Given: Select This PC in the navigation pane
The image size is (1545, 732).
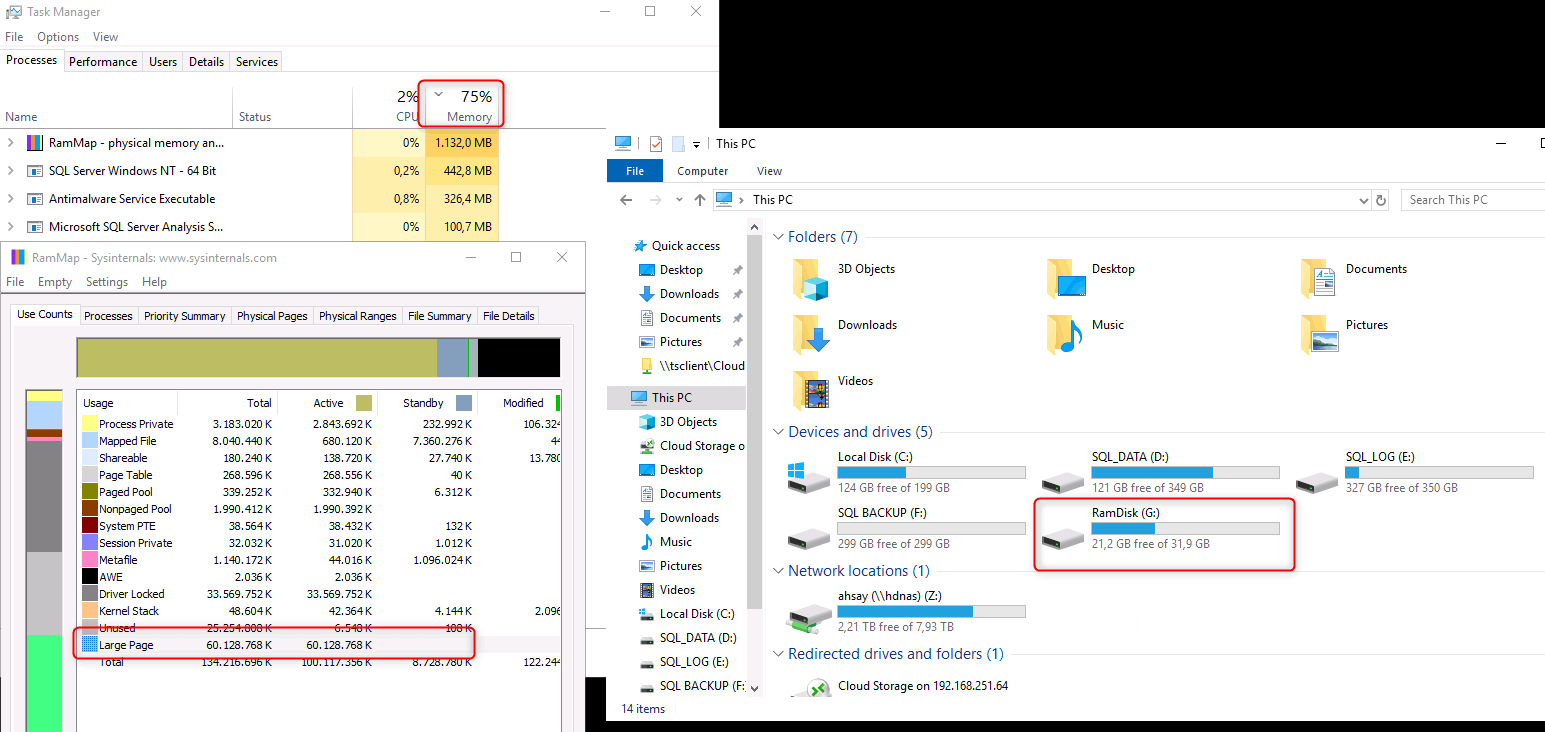Looking at the screenshot, I should pos(675,398).
